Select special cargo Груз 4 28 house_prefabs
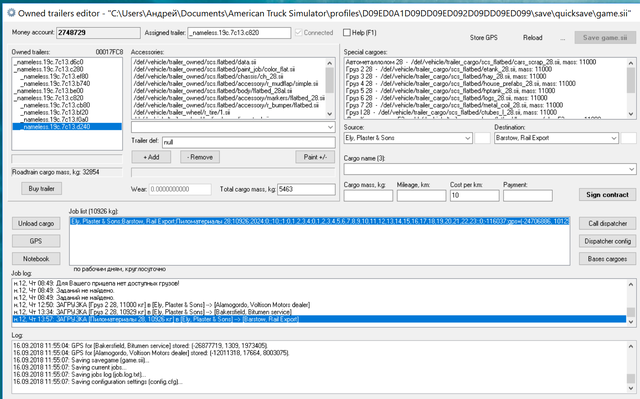Viewport: 640px width, 399px height. (485, 84)
